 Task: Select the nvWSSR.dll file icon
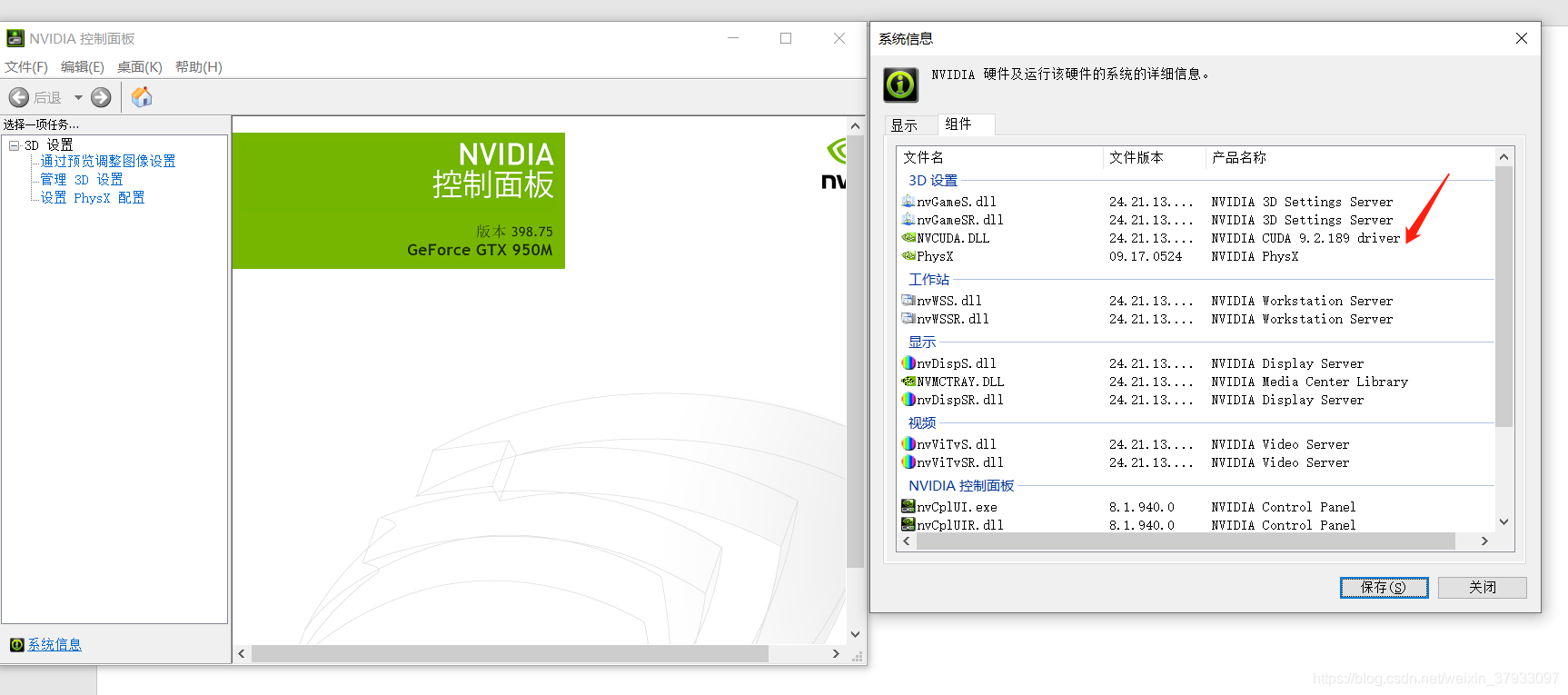click(908, 318)
